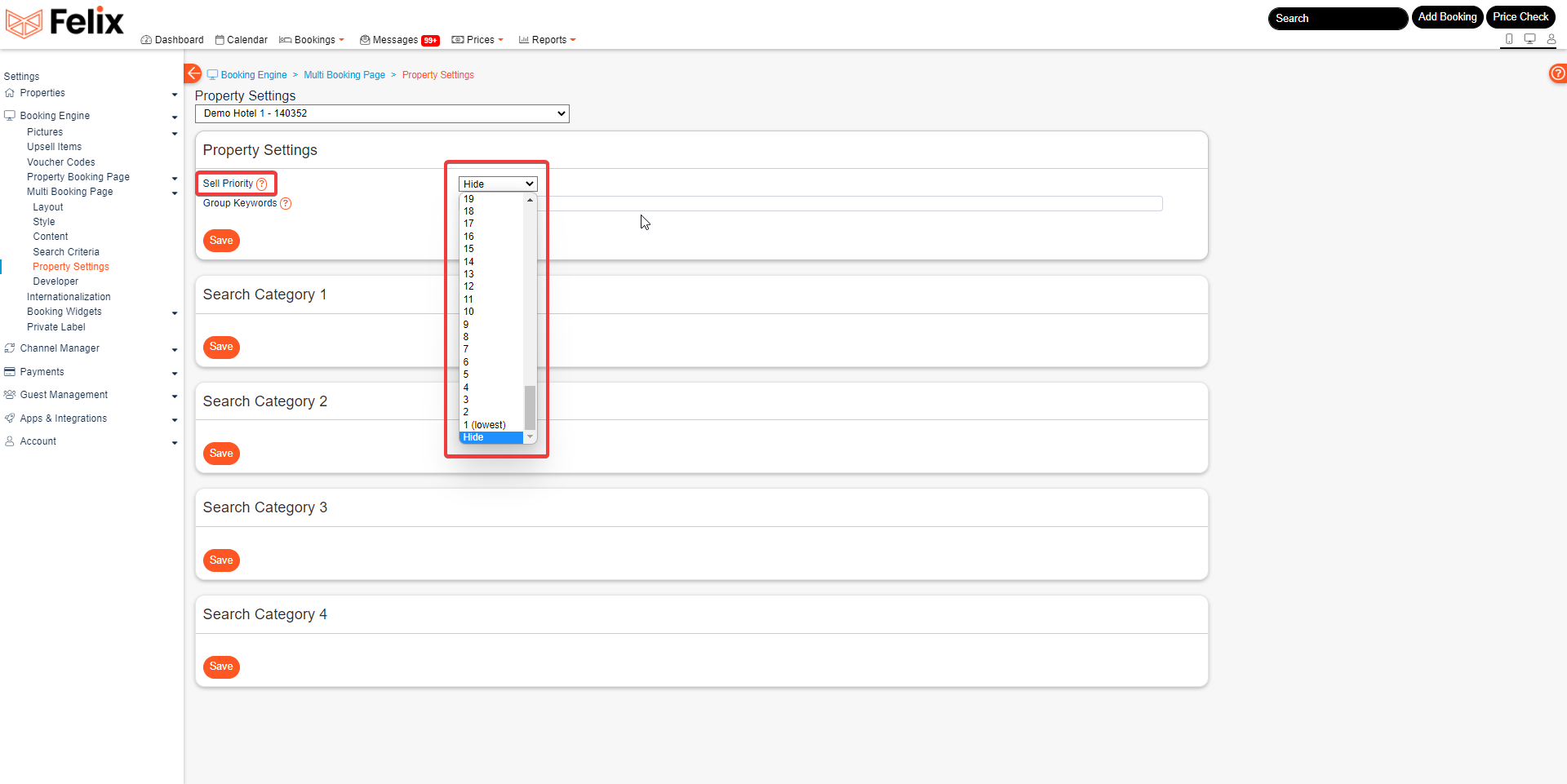The width and height of the screenshot is (1567, 784).
Task: Click the Group Keywords help question mark
Action: click(286, 204)
